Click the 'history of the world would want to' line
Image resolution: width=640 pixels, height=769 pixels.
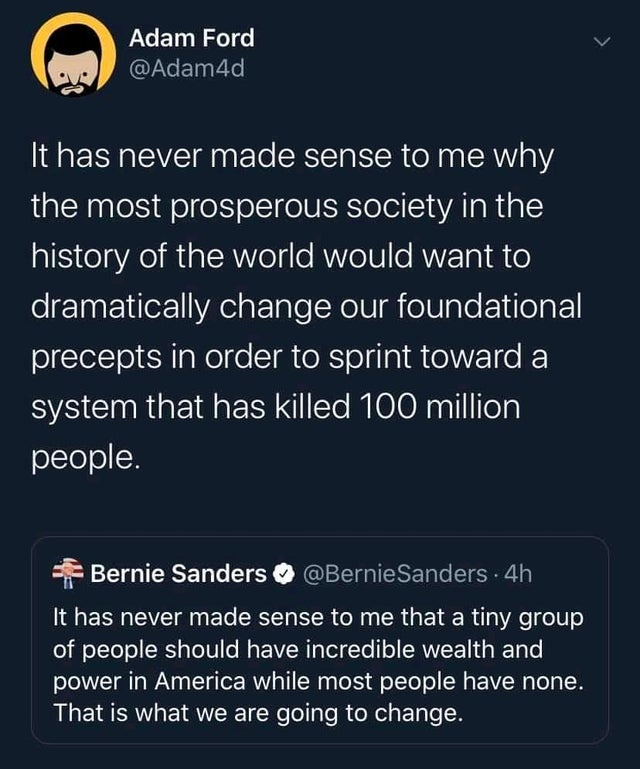[281, 257]
